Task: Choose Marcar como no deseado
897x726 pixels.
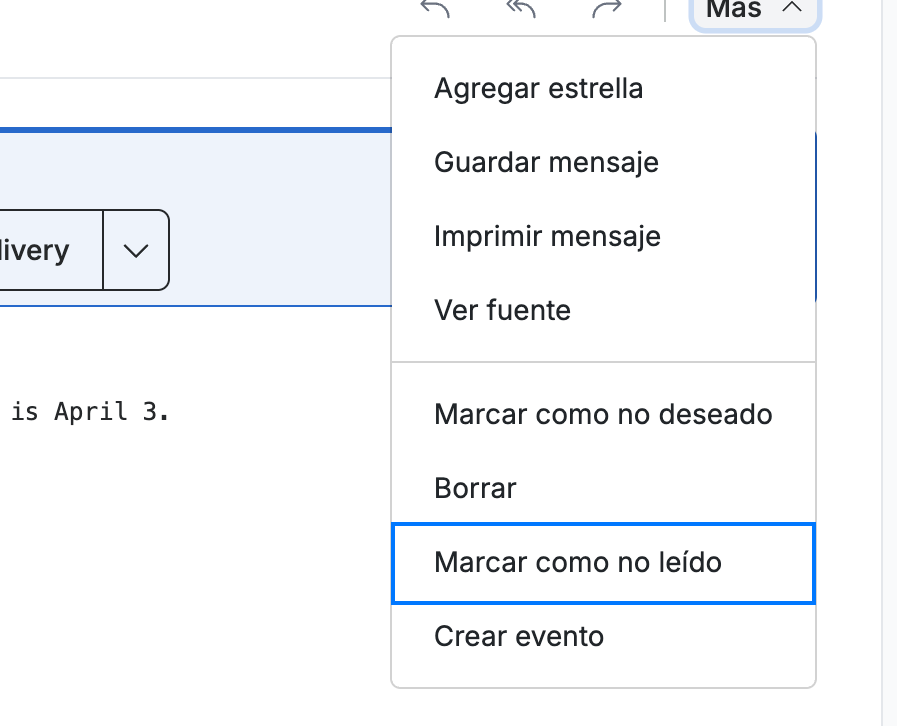Action: [604, 414]
